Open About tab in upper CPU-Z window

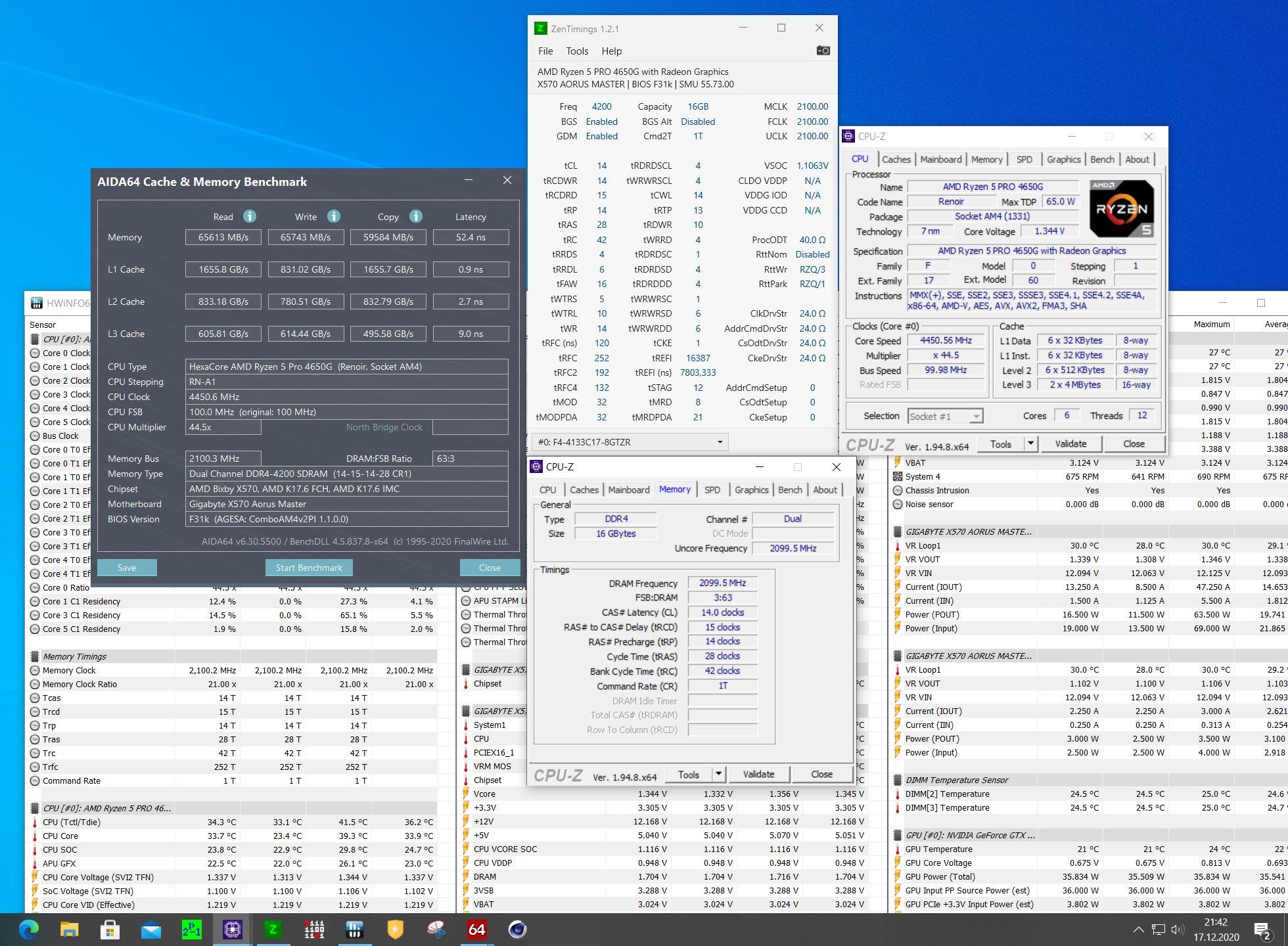click(1137, 159)
